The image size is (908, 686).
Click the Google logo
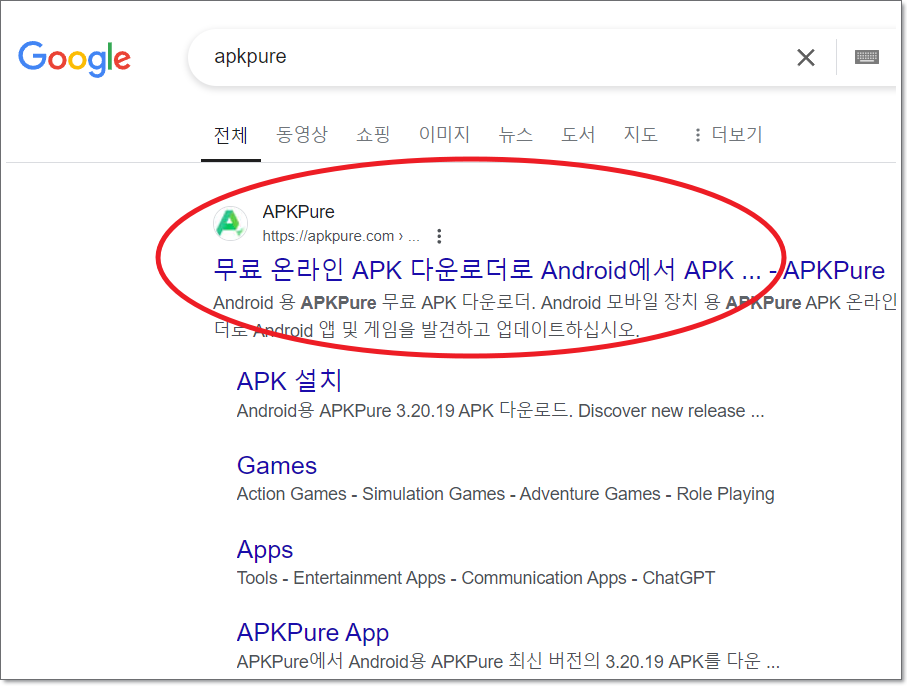74,58
